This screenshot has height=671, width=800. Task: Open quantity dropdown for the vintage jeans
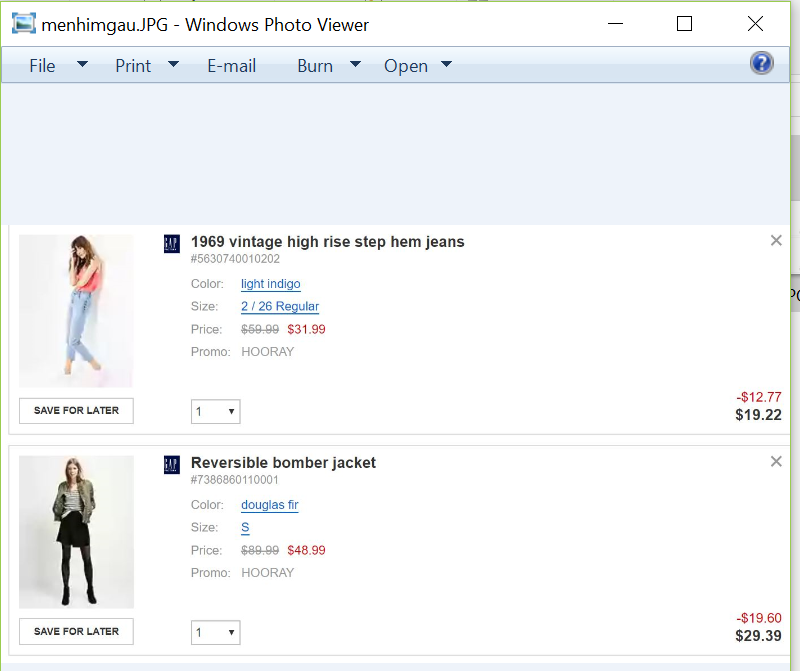pyautogui.click(x=215, y=411)
